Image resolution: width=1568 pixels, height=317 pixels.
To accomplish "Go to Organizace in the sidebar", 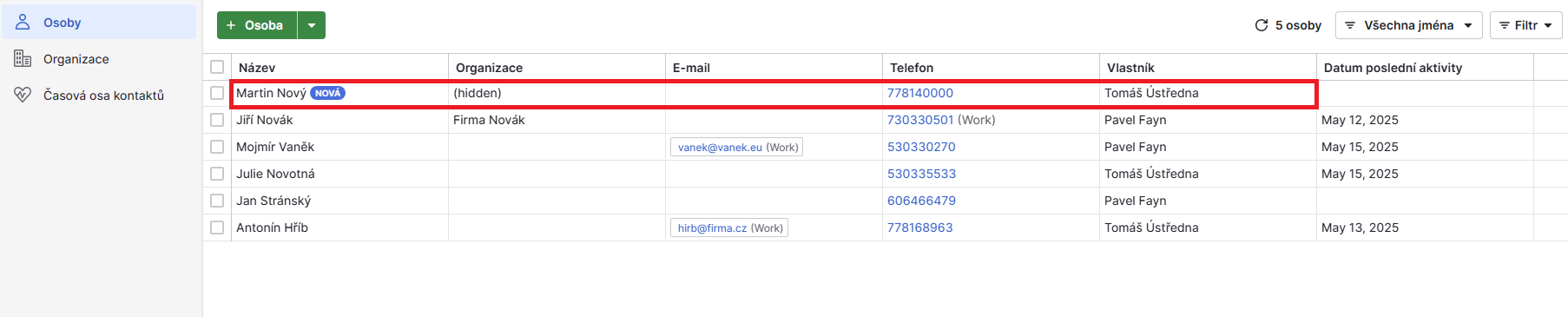I will [76, 59].
